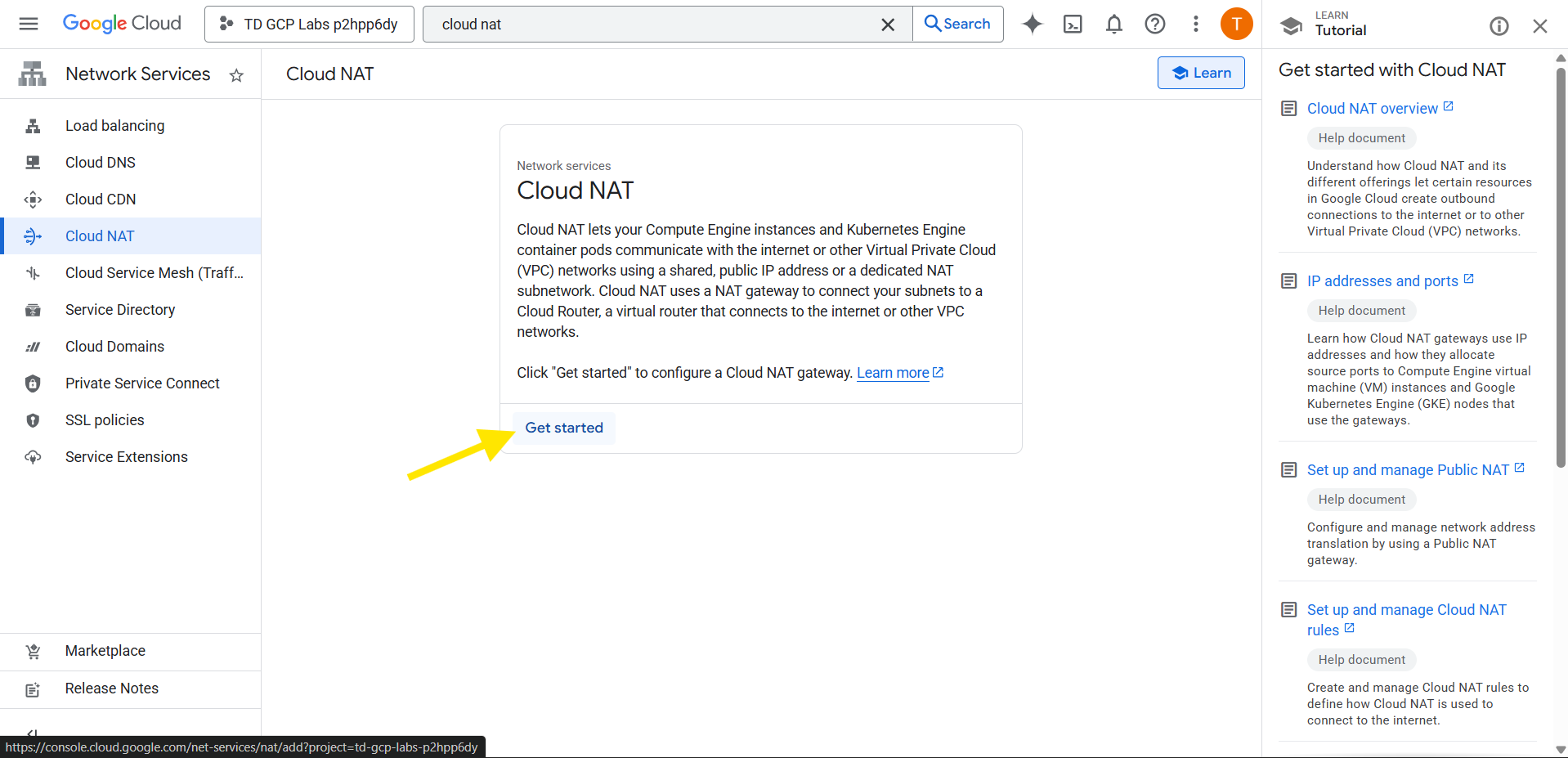The width and height of the screenshot is (1568, 758).
Task: Open the help question mark menu
Action: pyautogui.click(x=1154, y=24)
